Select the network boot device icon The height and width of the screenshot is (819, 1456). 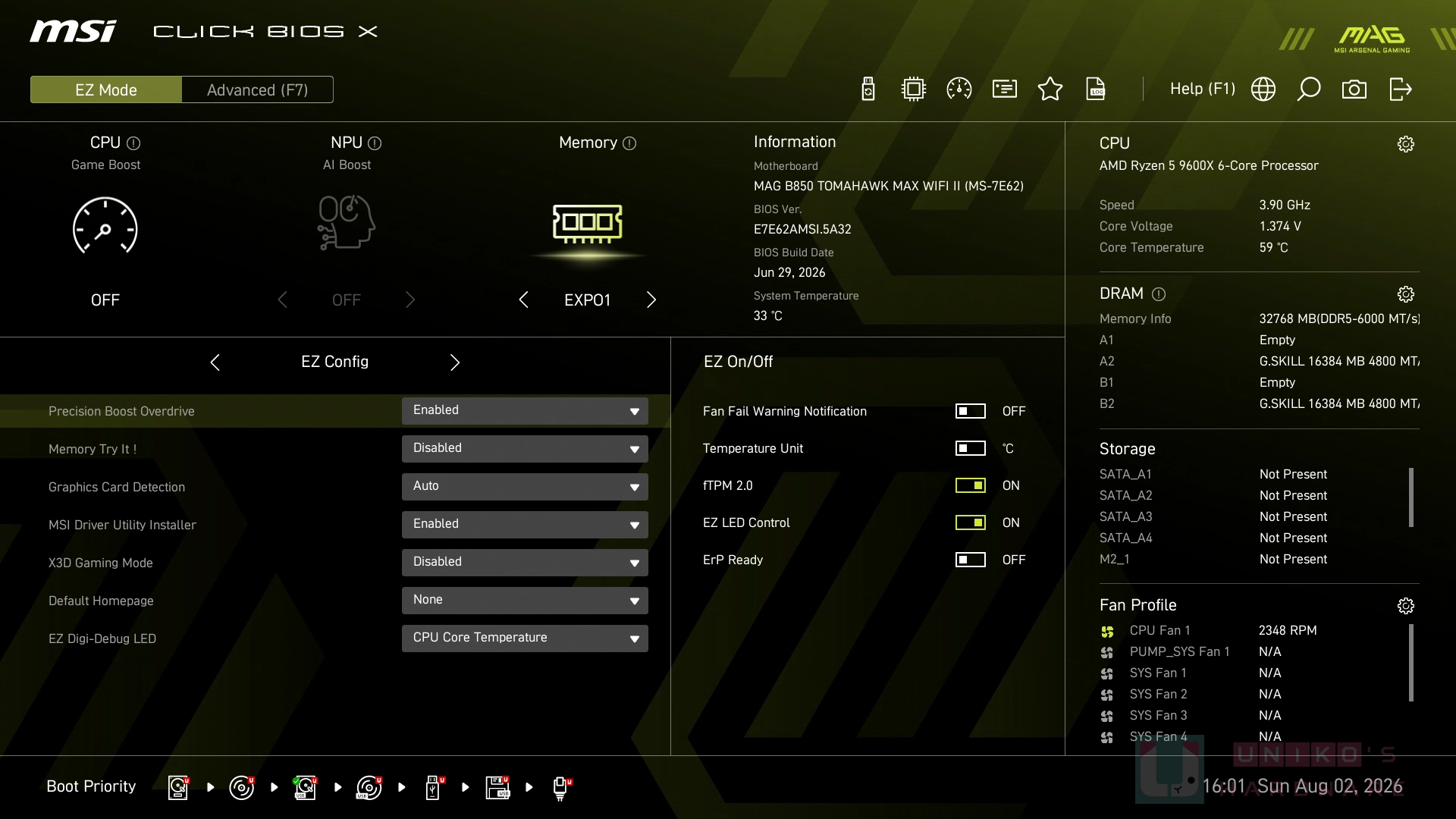click(x=562, y=788)
